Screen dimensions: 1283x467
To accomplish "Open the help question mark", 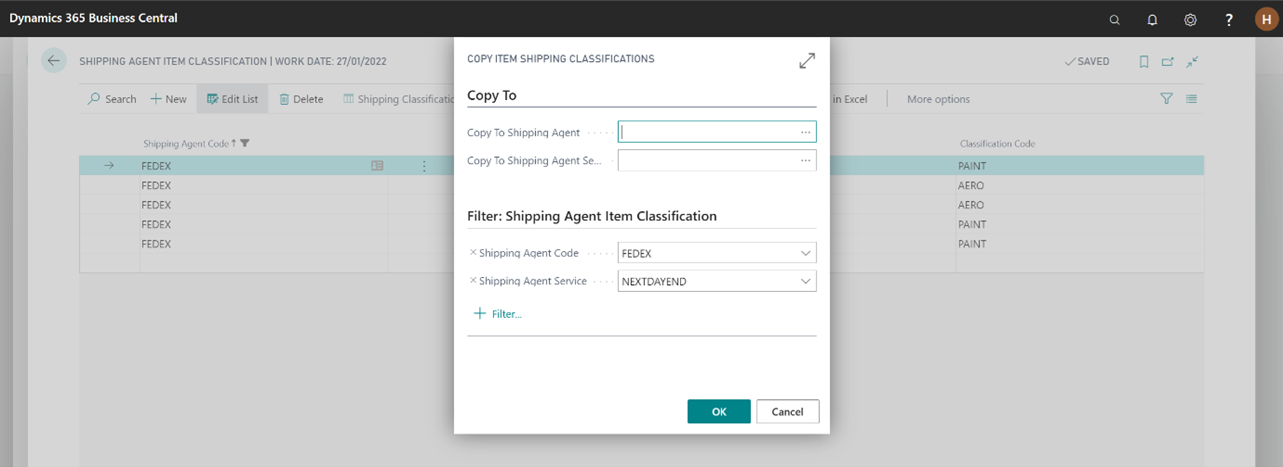I will coord(1229,19).
